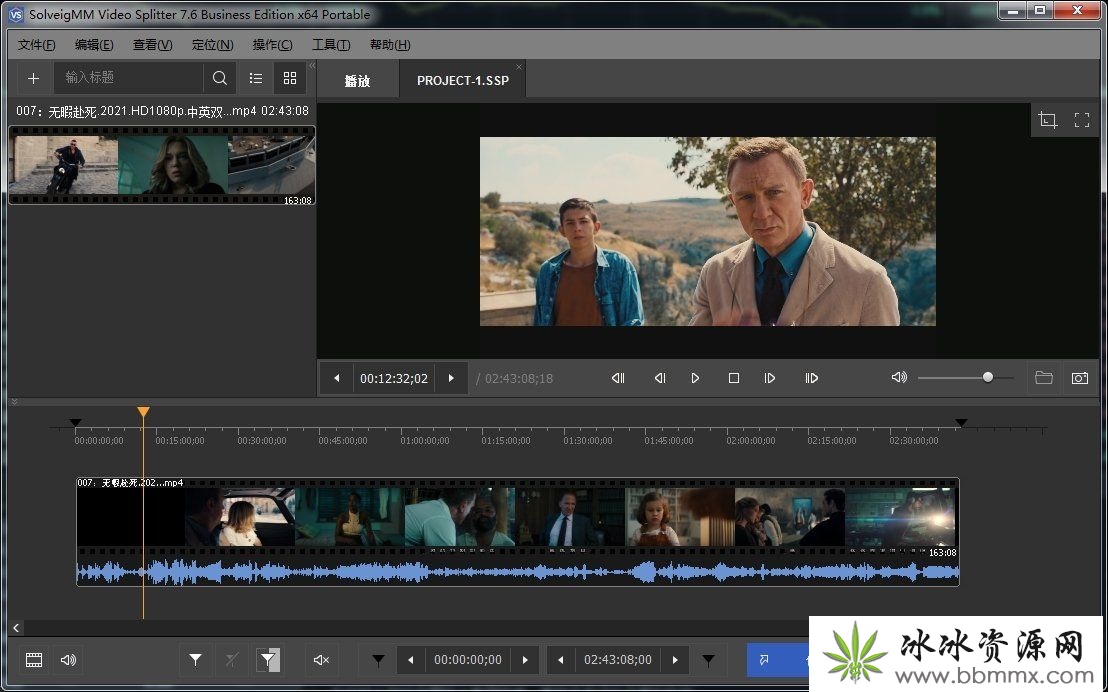Decrease start time 00:00:00;00

[411, 660]
